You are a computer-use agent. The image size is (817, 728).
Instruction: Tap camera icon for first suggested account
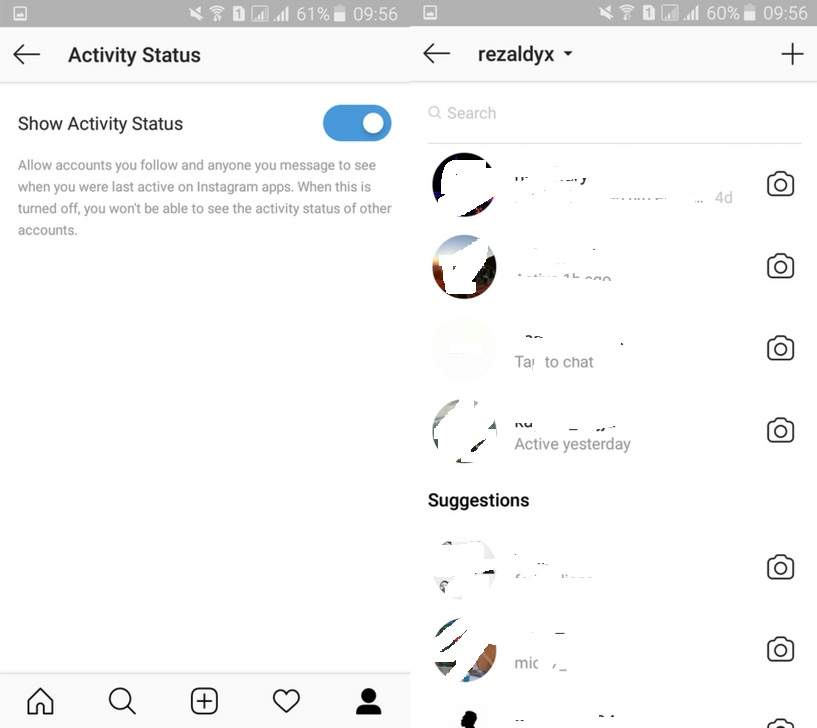point(780,567)
